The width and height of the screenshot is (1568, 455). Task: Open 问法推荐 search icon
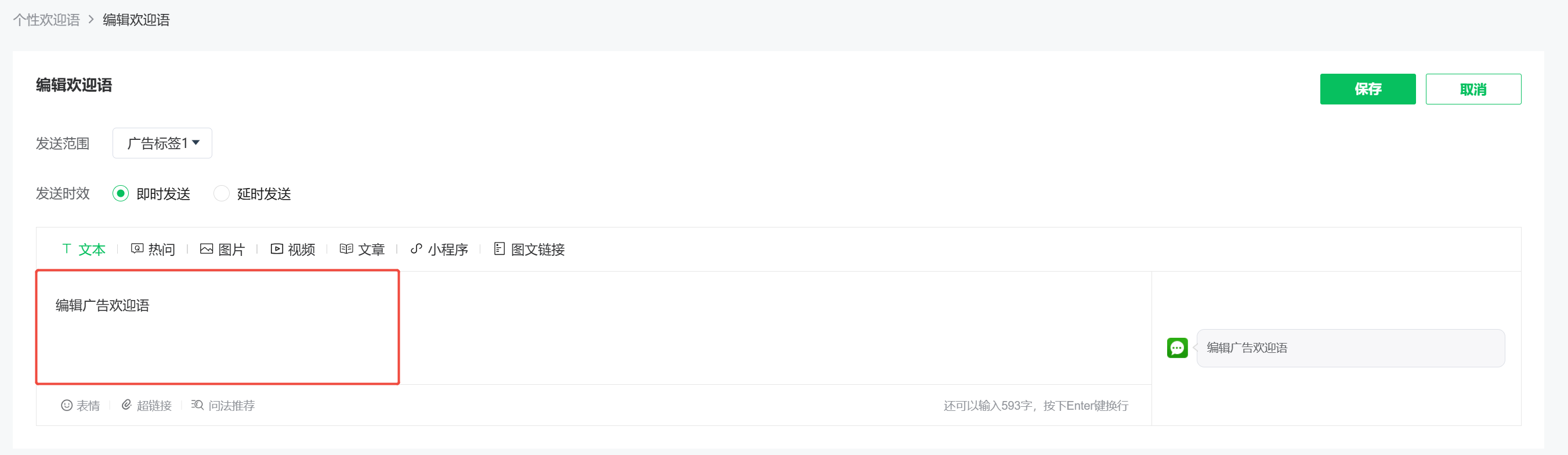coord(197,406)
